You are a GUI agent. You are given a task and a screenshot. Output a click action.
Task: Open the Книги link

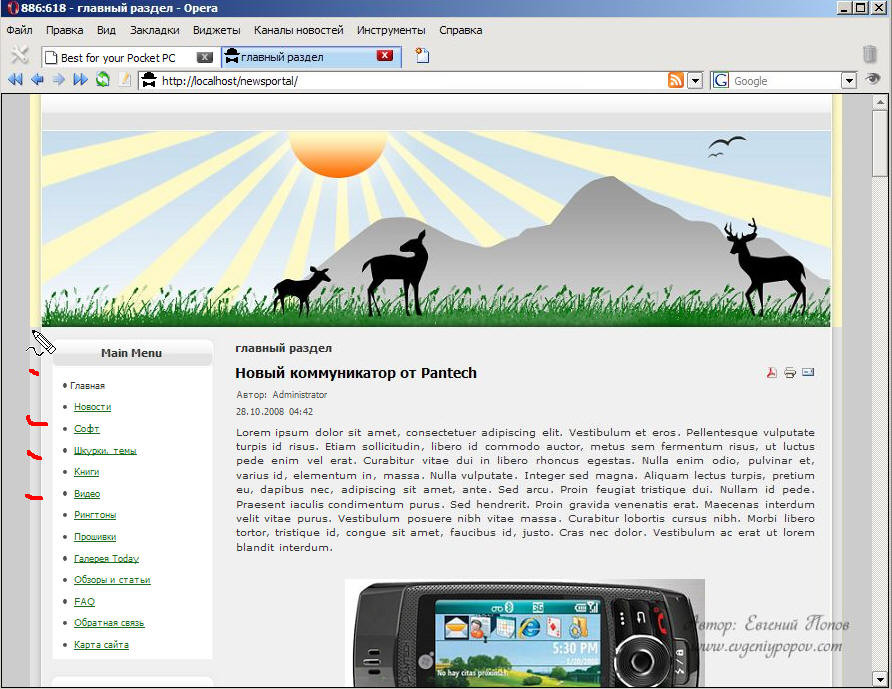[86, 472]
